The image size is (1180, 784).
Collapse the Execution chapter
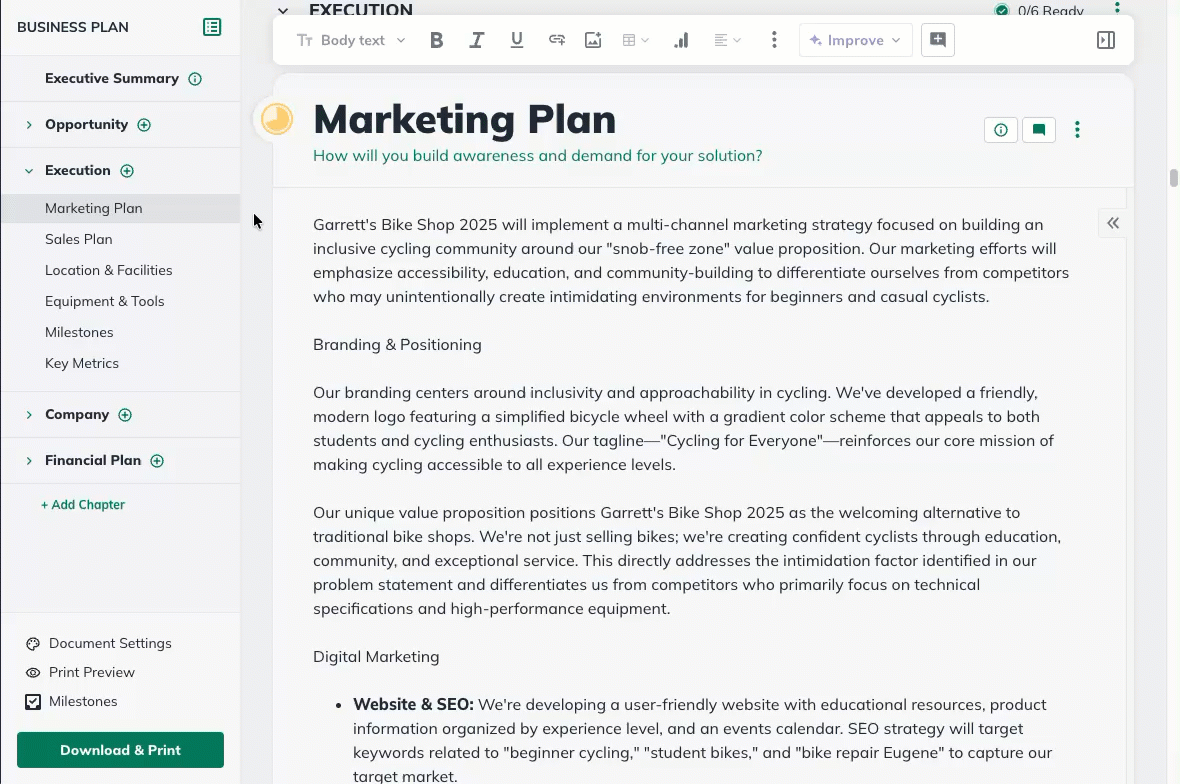click(28, 170)
